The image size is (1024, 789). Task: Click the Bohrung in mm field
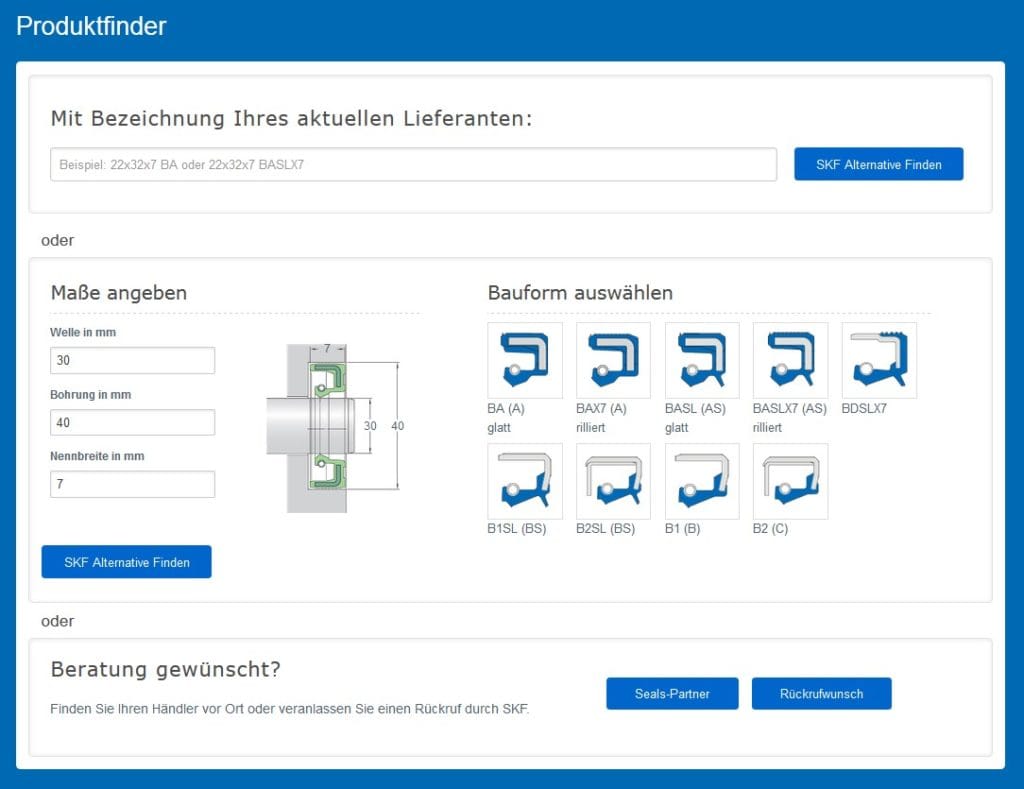pos(132,422)
